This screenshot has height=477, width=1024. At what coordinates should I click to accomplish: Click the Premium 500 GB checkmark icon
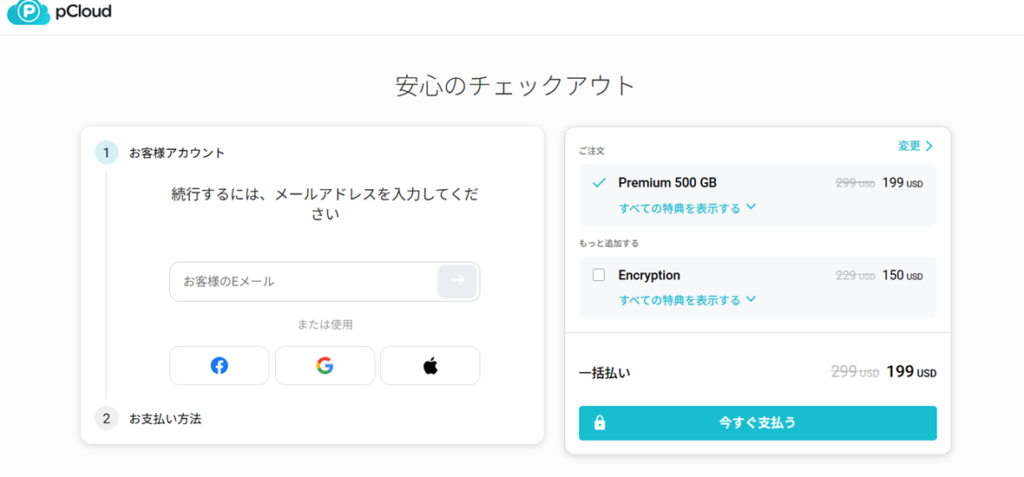[599, 183]
